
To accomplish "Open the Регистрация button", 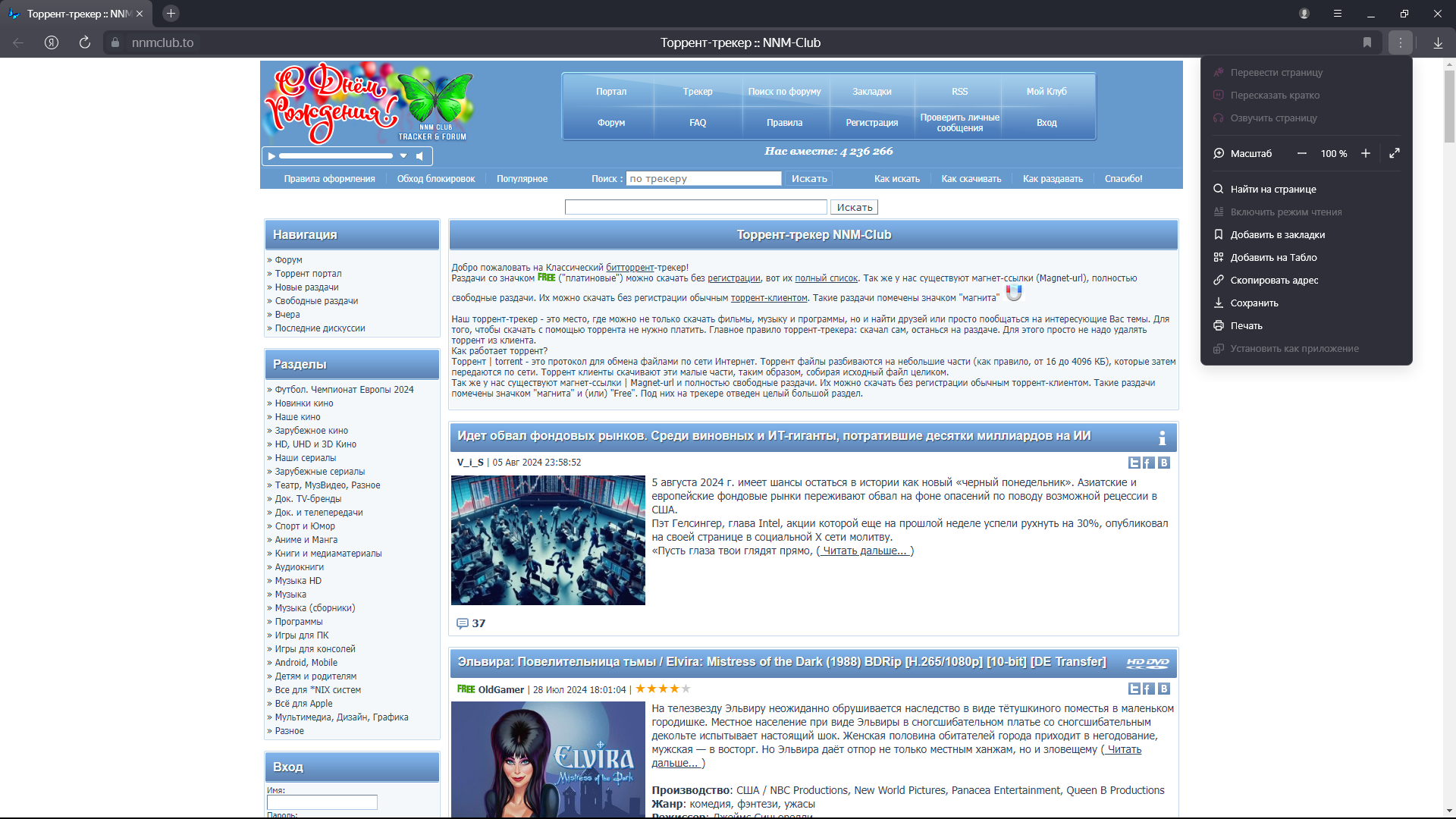I will tap(872, 122).
